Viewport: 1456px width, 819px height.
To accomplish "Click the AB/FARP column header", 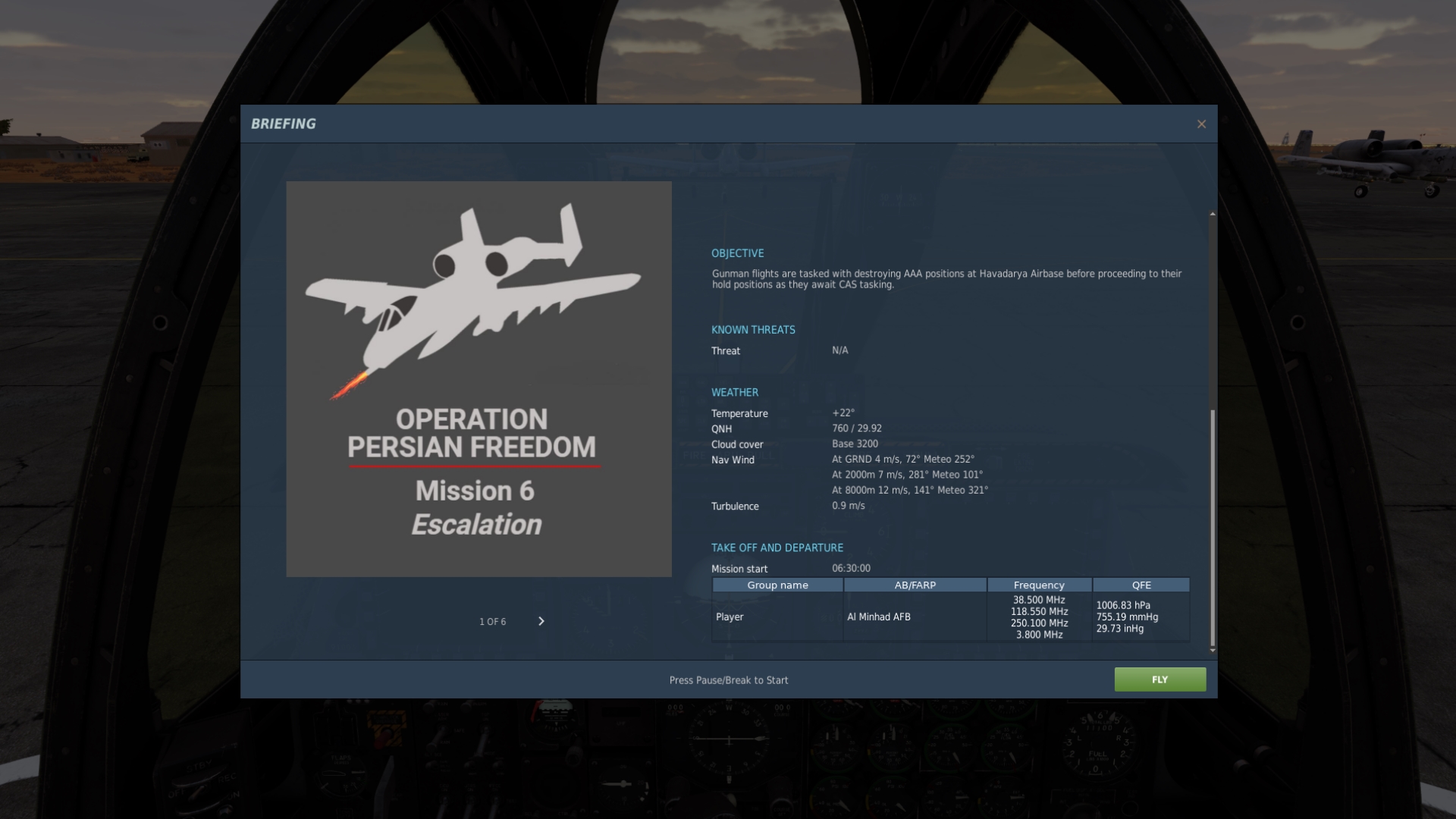I will click(x=915, y=585).
